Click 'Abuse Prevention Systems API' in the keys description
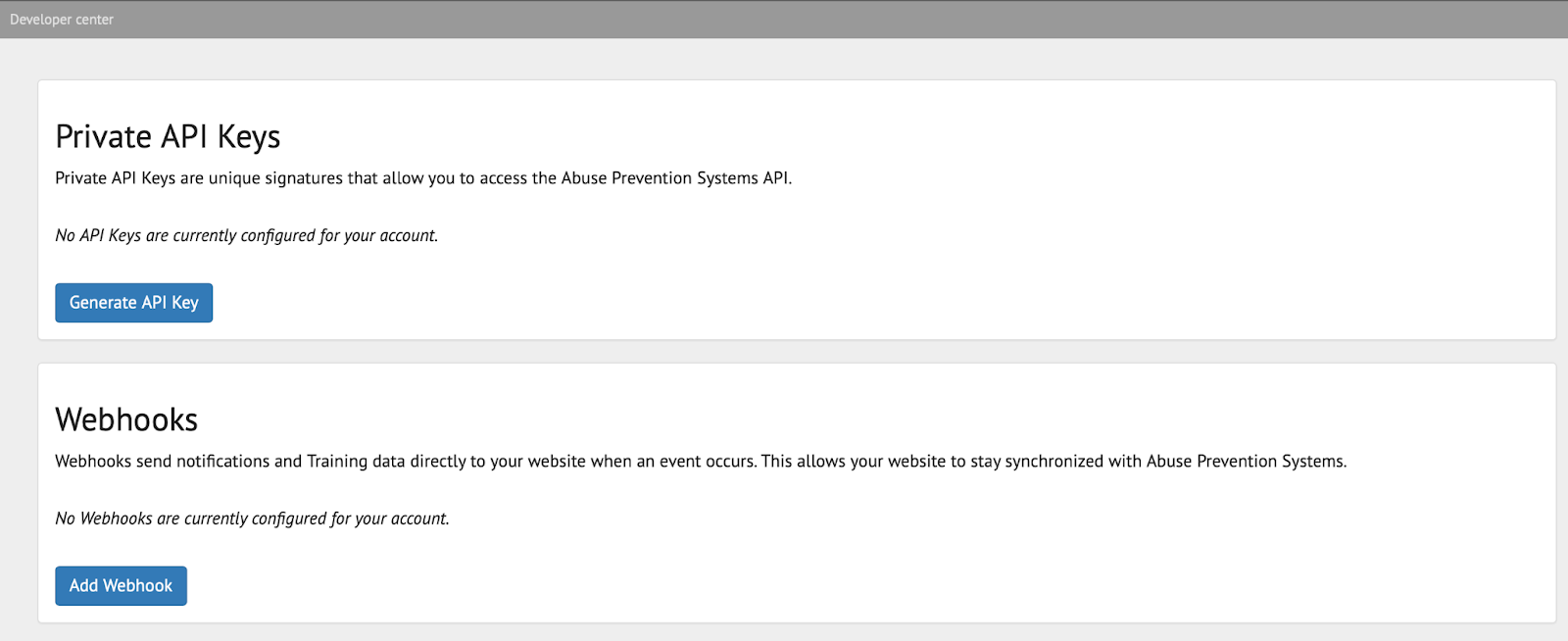This screenshot has height=641, width=1568. point(674,178)
